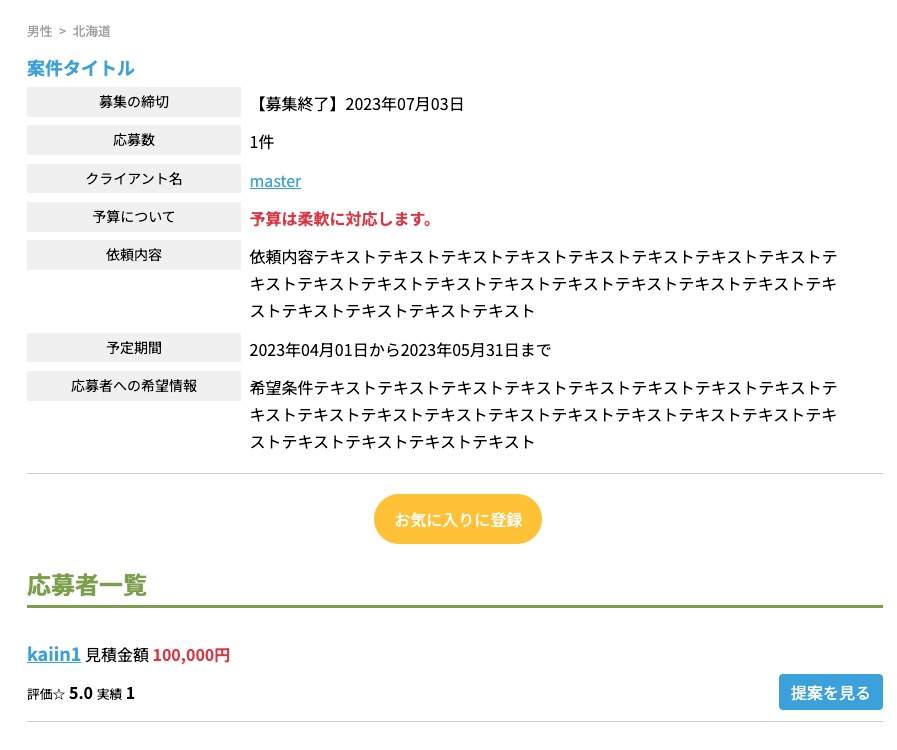Select the 応募者への希望情報 label cell
Screen dimensions: 897x750
(133, 386)
